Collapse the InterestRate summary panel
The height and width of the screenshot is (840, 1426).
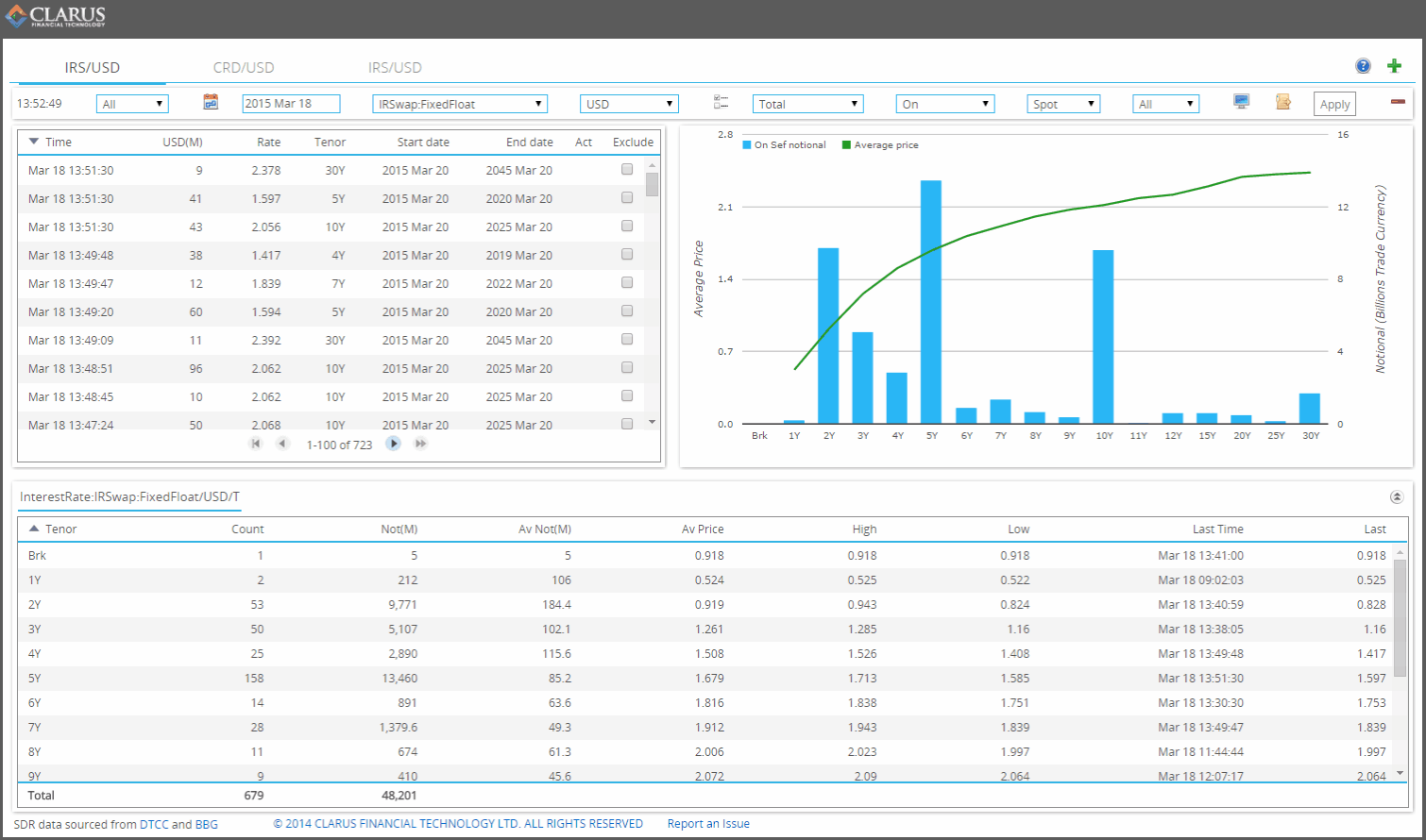(x=1396, y=496)
